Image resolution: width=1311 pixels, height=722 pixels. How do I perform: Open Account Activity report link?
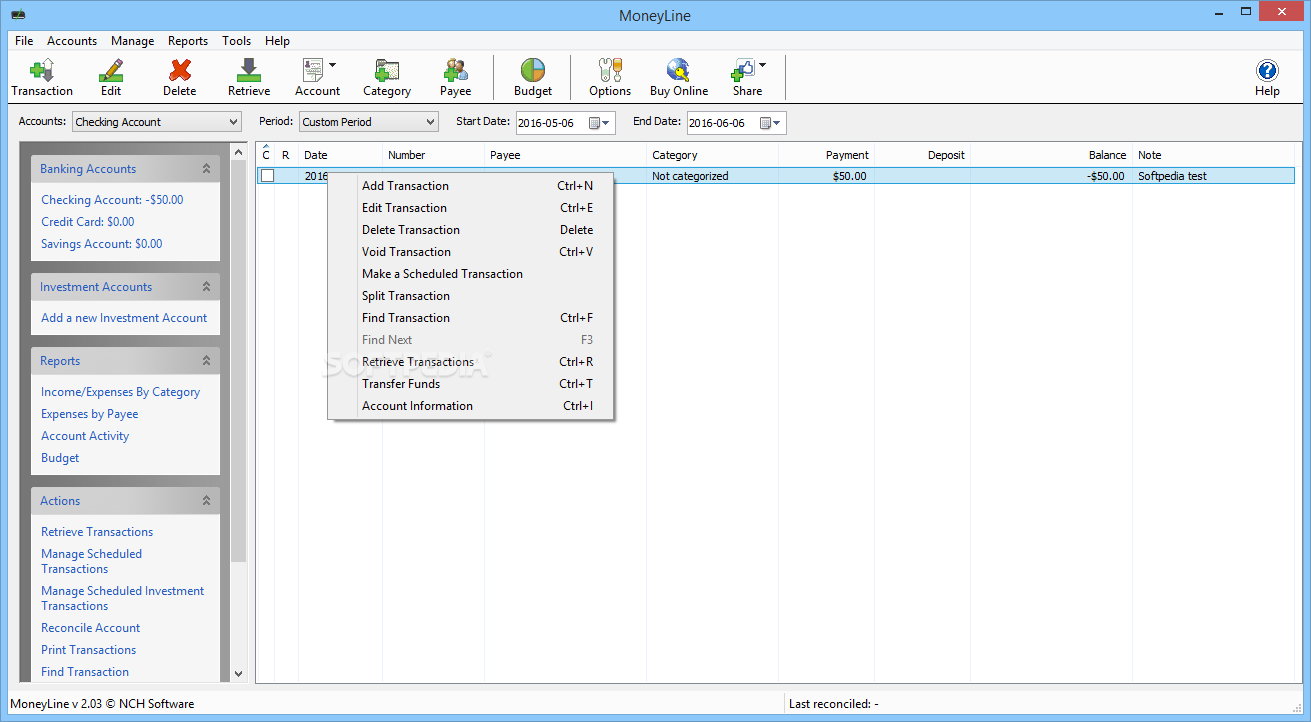[85, 436]
